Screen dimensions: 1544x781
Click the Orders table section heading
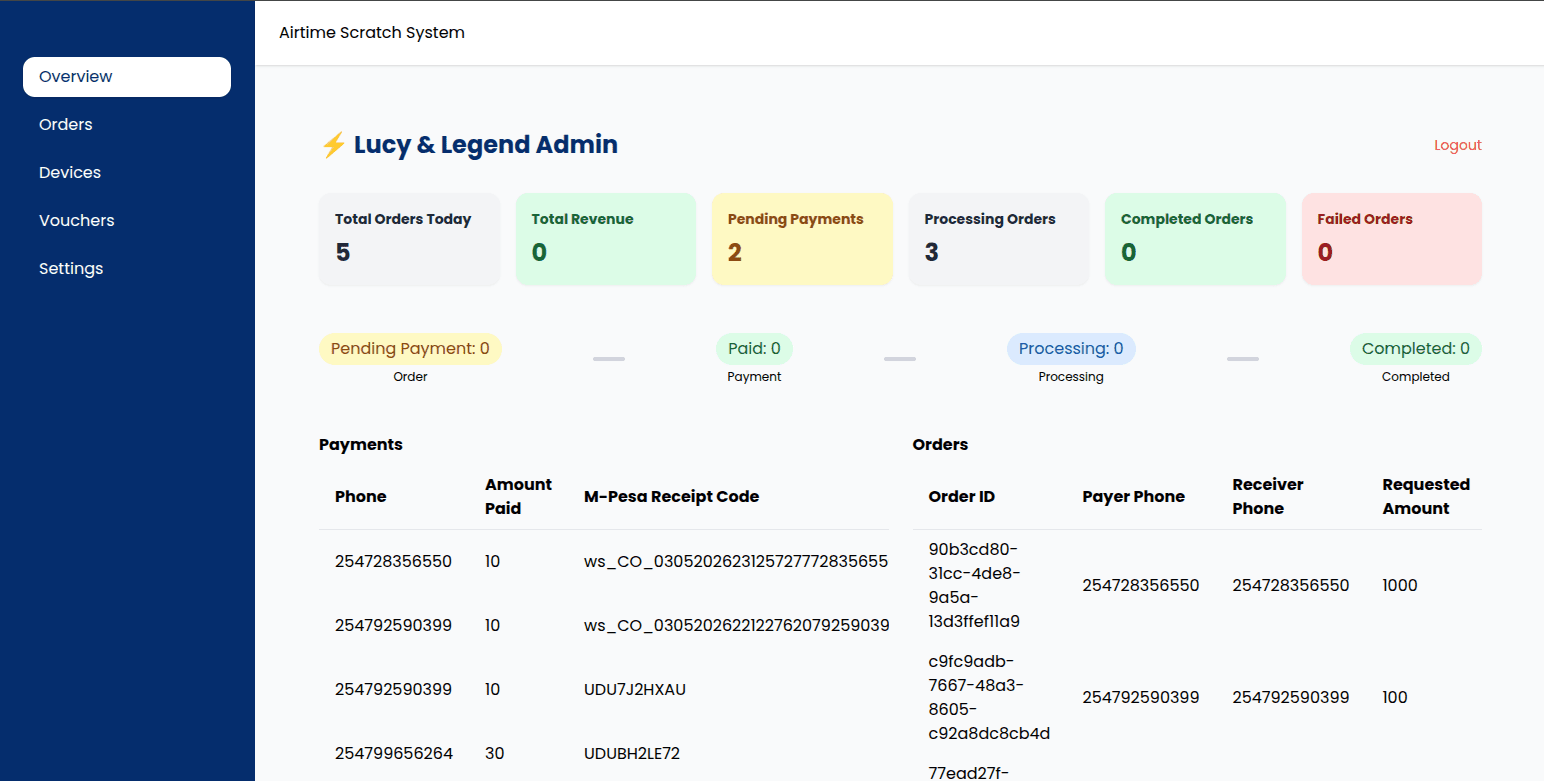coord(940,445)
